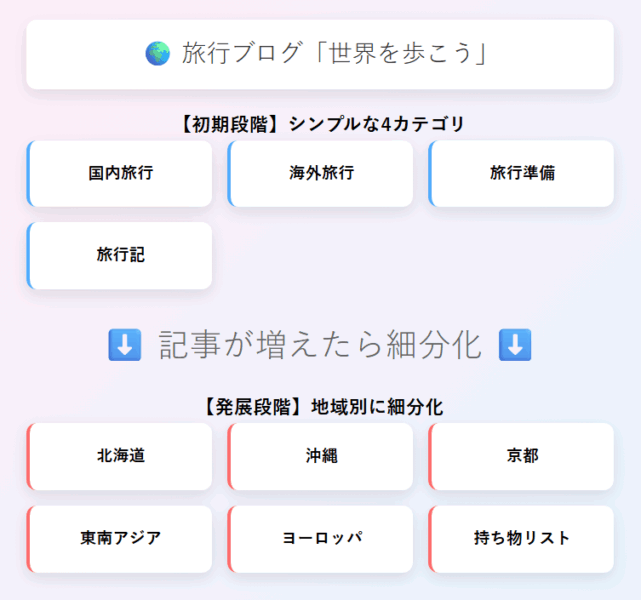Click the left down-arrow icon
641x600 pixels.
pos(124,345)
